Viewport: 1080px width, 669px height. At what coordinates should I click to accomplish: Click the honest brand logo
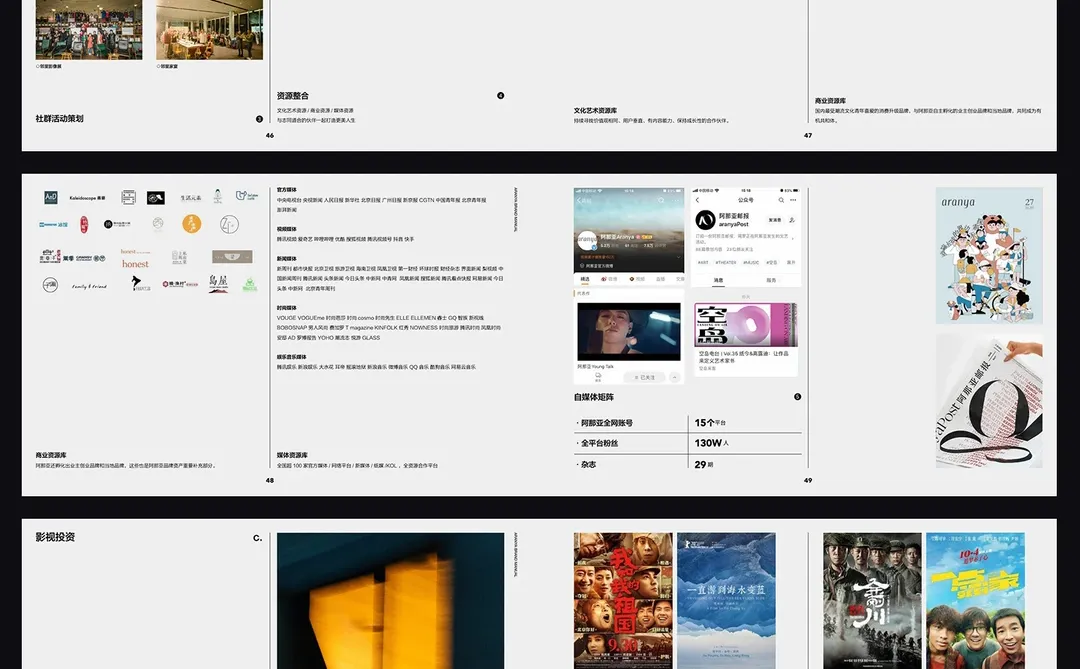[135, 264]
